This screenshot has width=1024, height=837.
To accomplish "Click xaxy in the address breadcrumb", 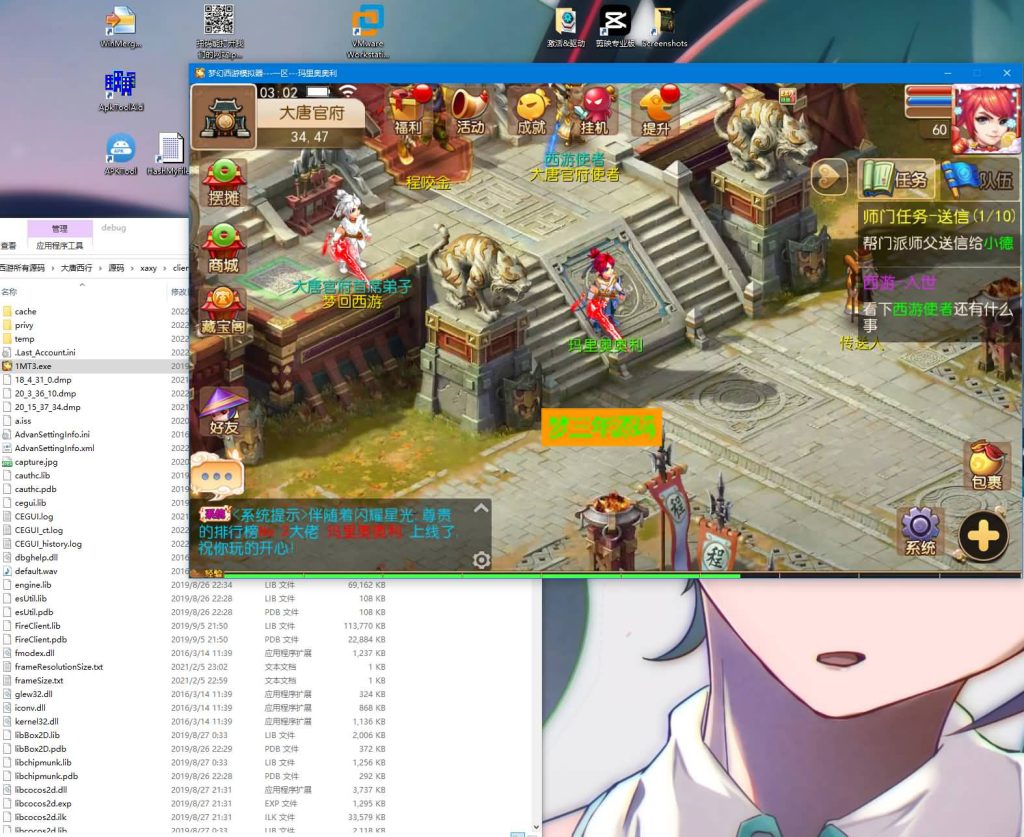I will coord(148,268).
